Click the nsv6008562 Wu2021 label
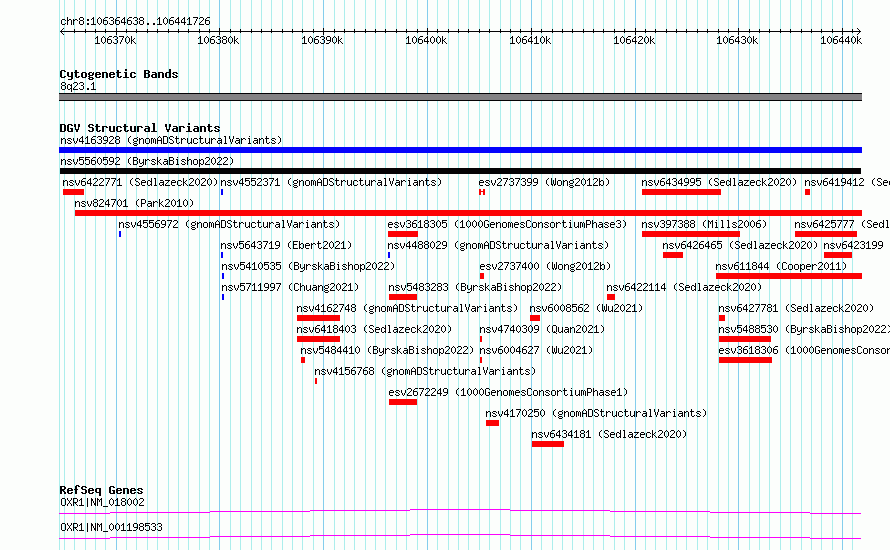The width and height of the screenshot is (890, 550). pos(586,308)
